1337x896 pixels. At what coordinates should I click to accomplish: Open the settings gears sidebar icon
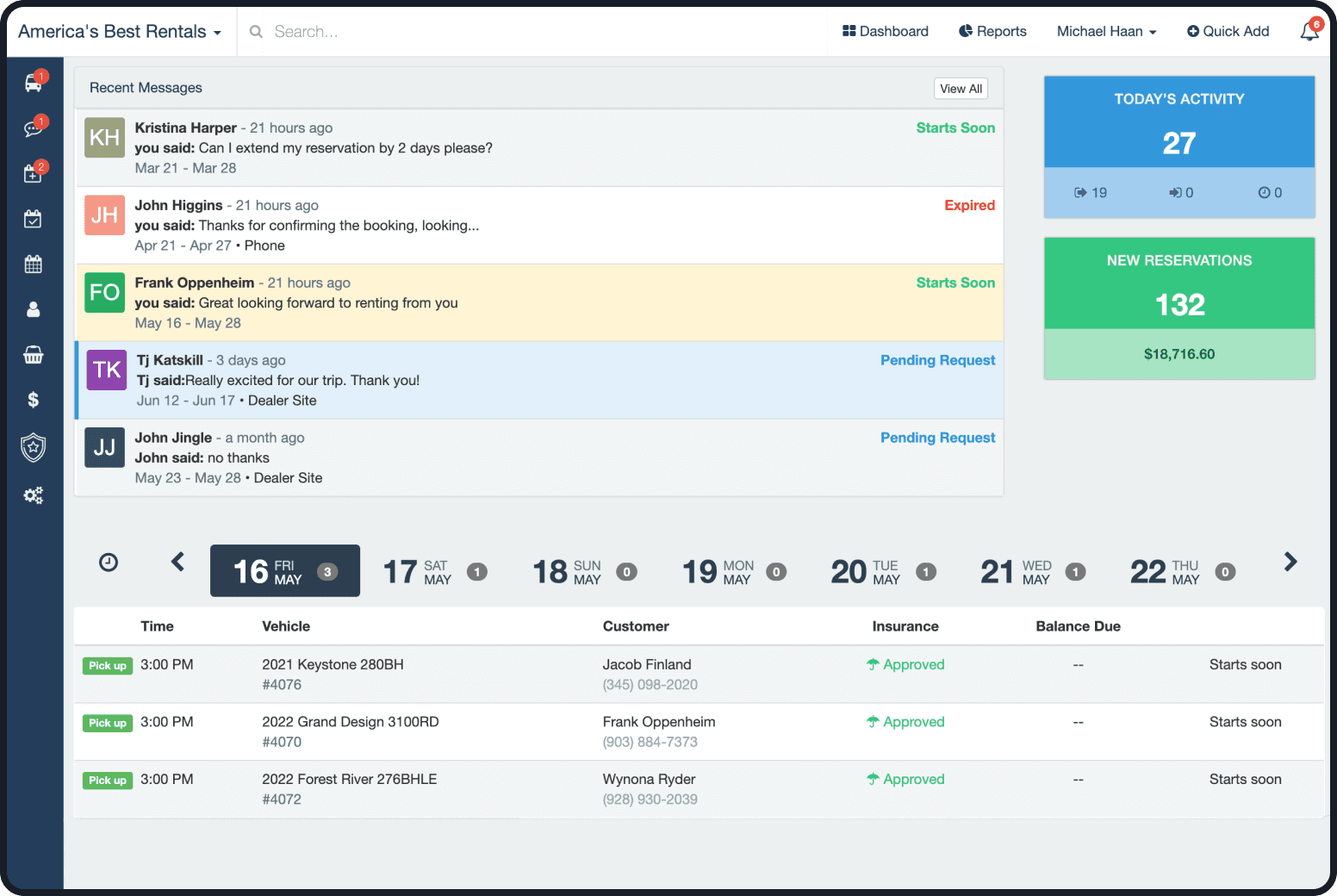[34, 495]
